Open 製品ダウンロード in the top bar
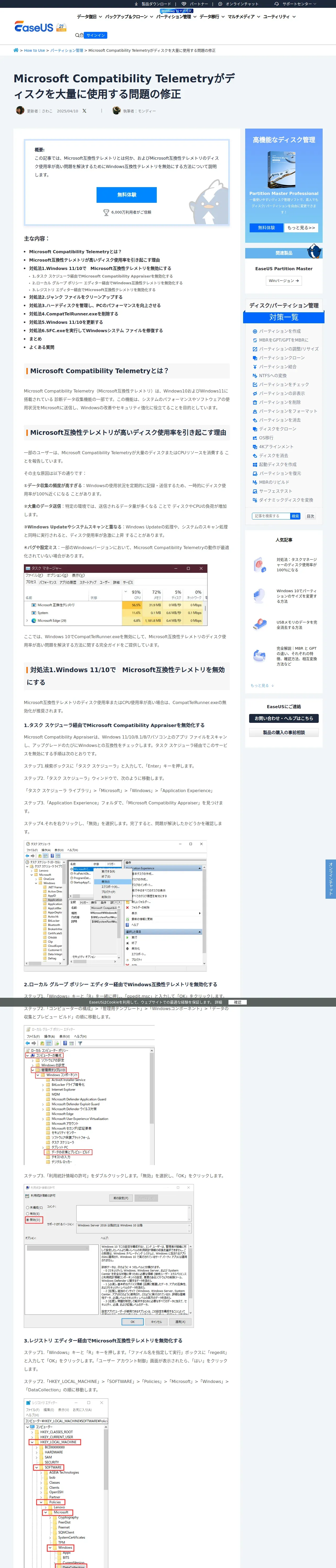 tap(153, 4)
